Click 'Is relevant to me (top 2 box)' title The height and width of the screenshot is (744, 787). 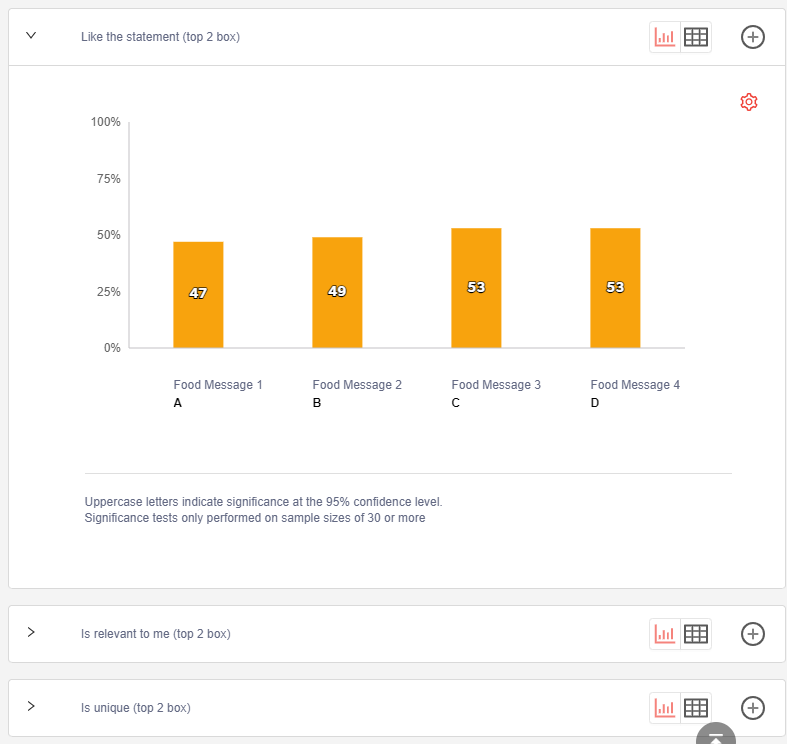(155, 634)
